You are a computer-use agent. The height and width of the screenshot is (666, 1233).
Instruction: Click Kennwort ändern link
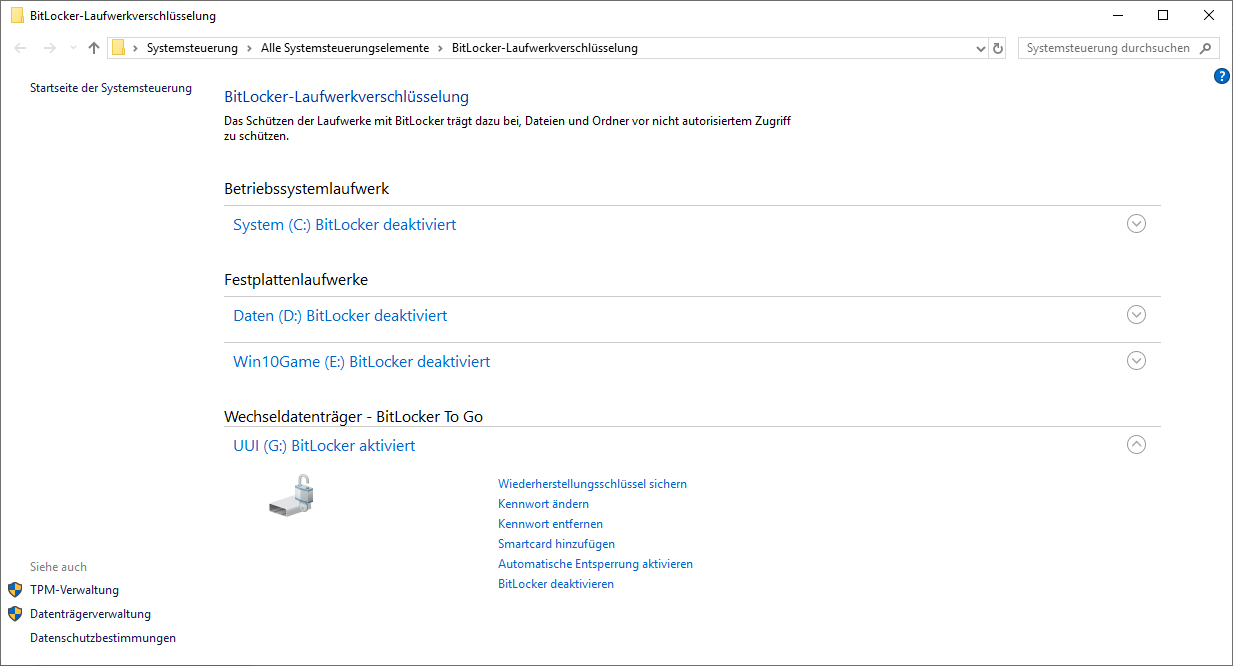click(x=543, y=504)
